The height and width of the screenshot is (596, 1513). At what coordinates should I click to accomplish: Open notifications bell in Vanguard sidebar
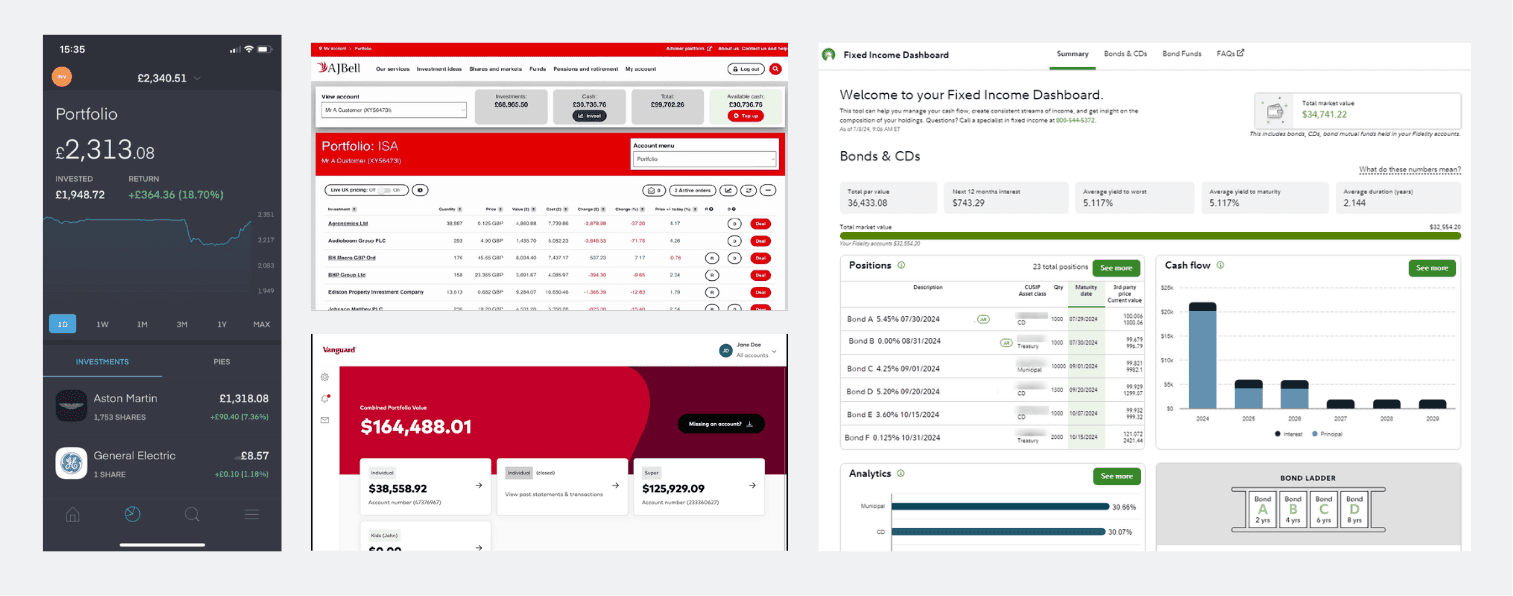click(x=325, y=398)
